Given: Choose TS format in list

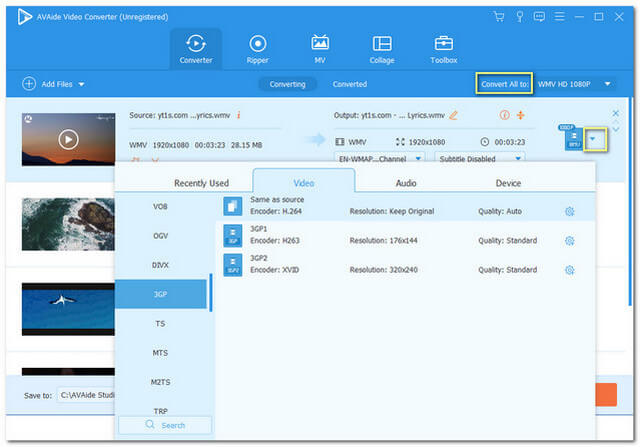Looking at the screenshot, I should 160,323.
